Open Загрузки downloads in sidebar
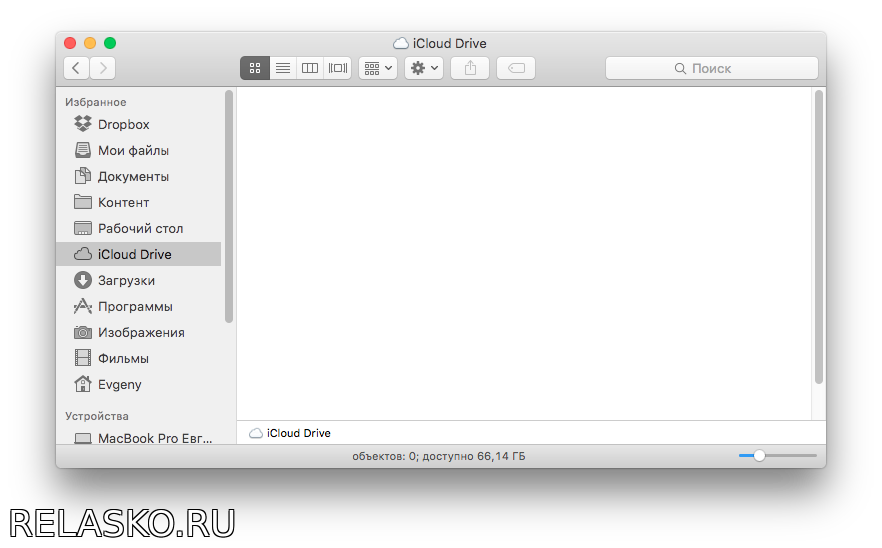This screenshot has width=882, height=548. (126, 281)
